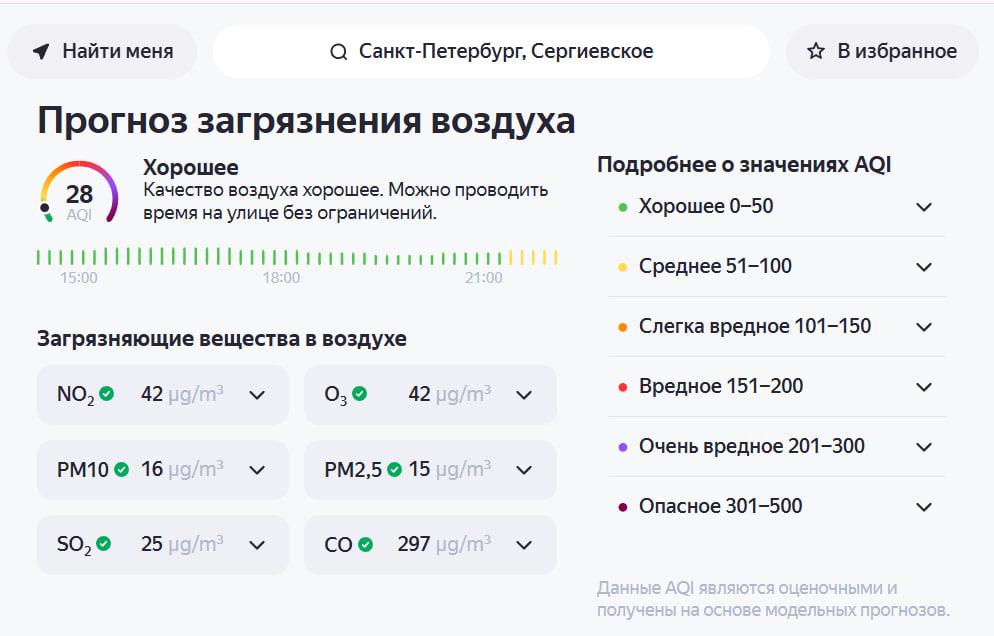
Task: Click green checkmark next to NO2
Action: tap(107, 394)
